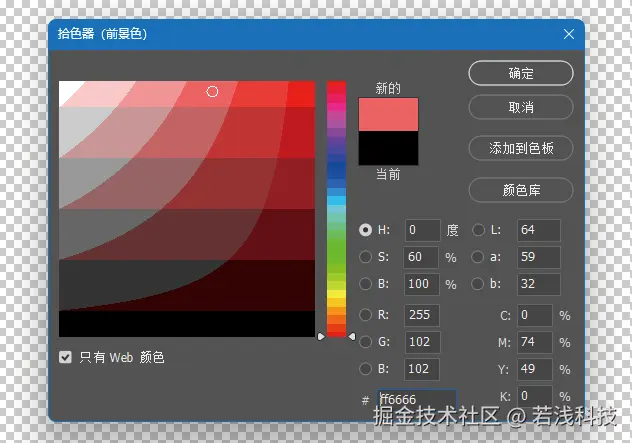Click the S percent field showing 60
The width and height of the screenshot is (632, 443).
click(x=421, y=257)
